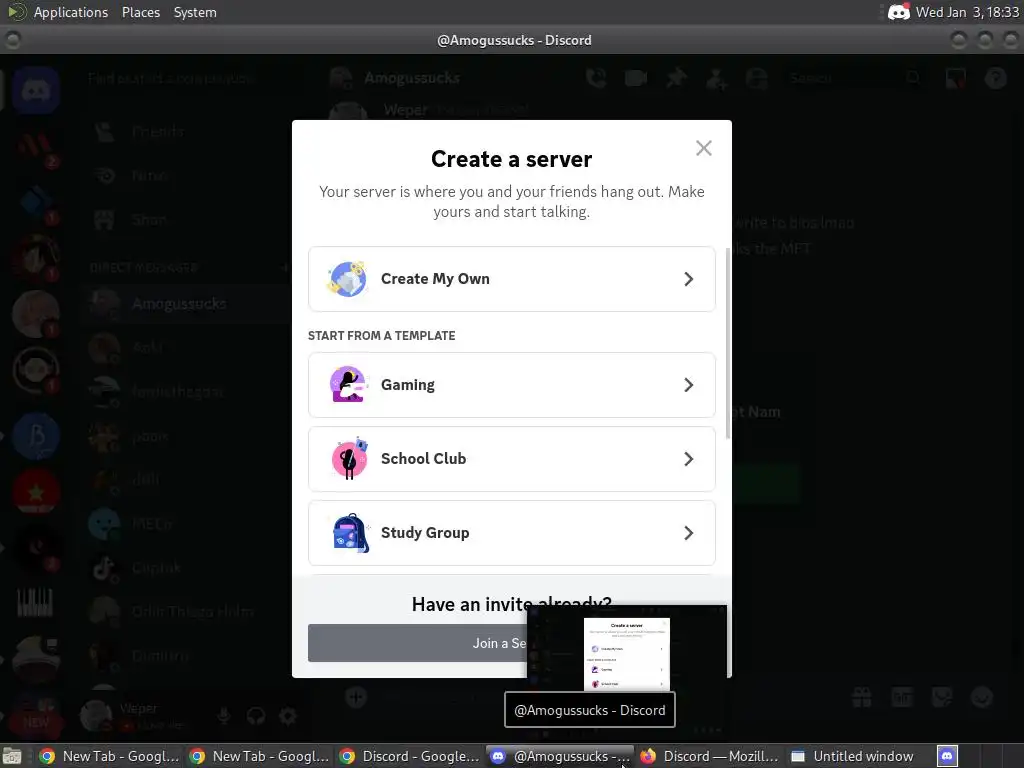This screenshot has height=768, width=1024.
Task: Click the show desktop icon in taskbar
Action: point(12,756)
